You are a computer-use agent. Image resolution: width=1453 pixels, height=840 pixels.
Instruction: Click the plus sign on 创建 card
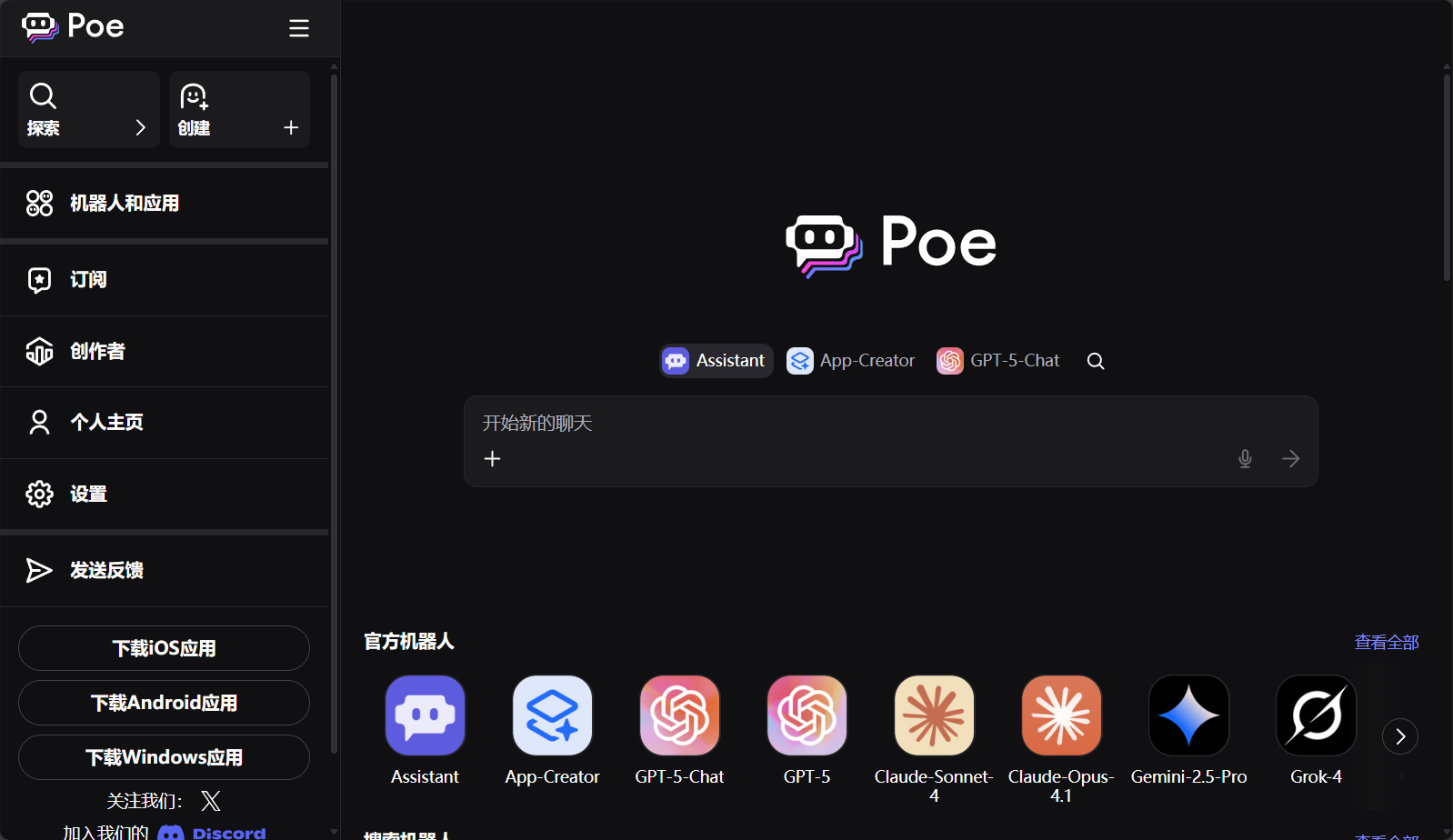291,127
